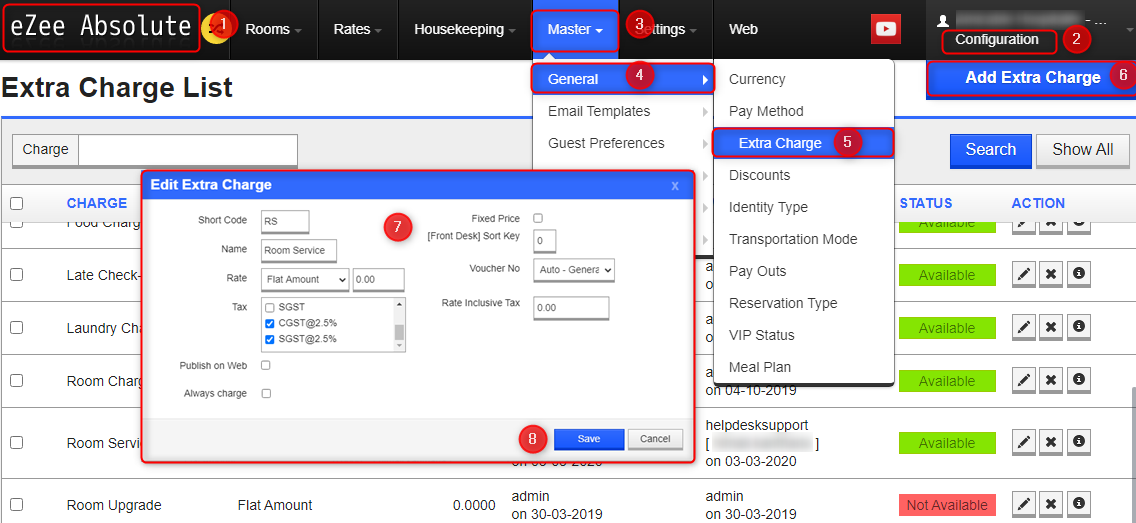
Task: Click the Short Code field
Action: click(x=285, y=220)
